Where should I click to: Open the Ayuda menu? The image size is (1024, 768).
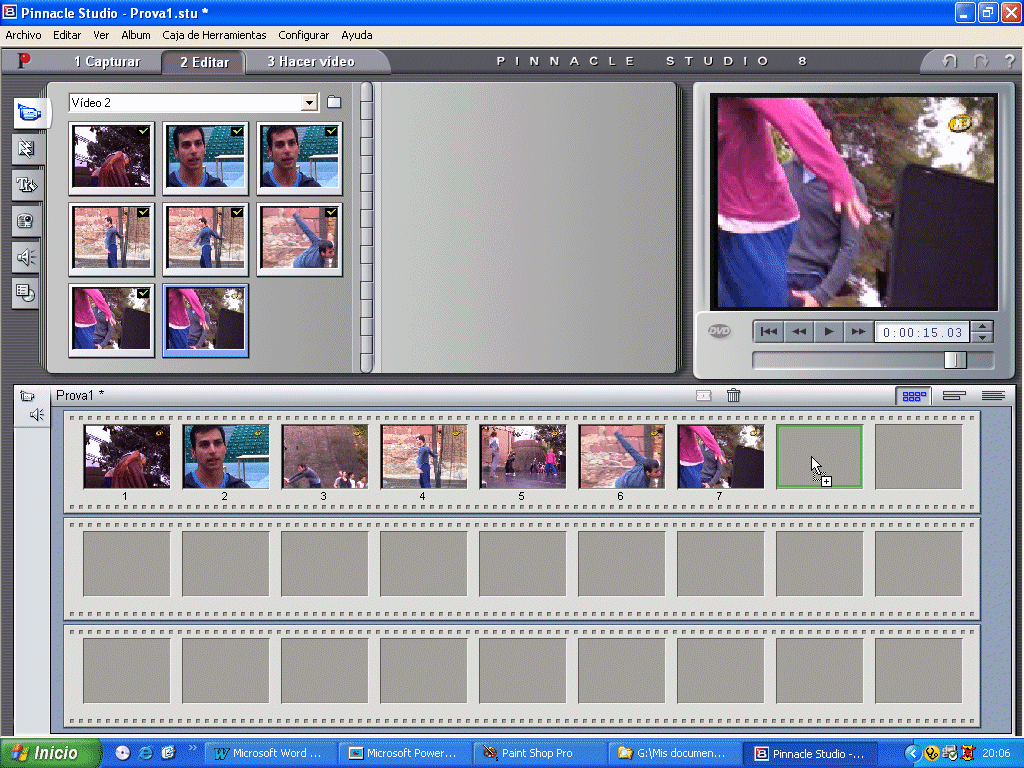pyautogui.click(x=357, y=35)
